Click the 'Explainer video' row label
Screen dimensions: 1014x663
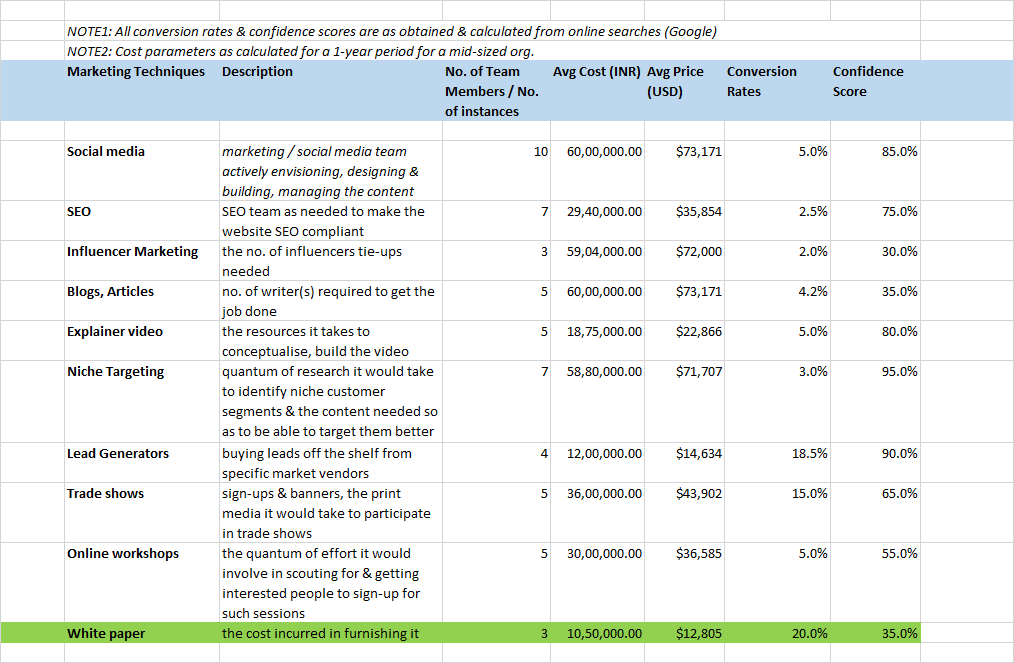coord(115,332)
